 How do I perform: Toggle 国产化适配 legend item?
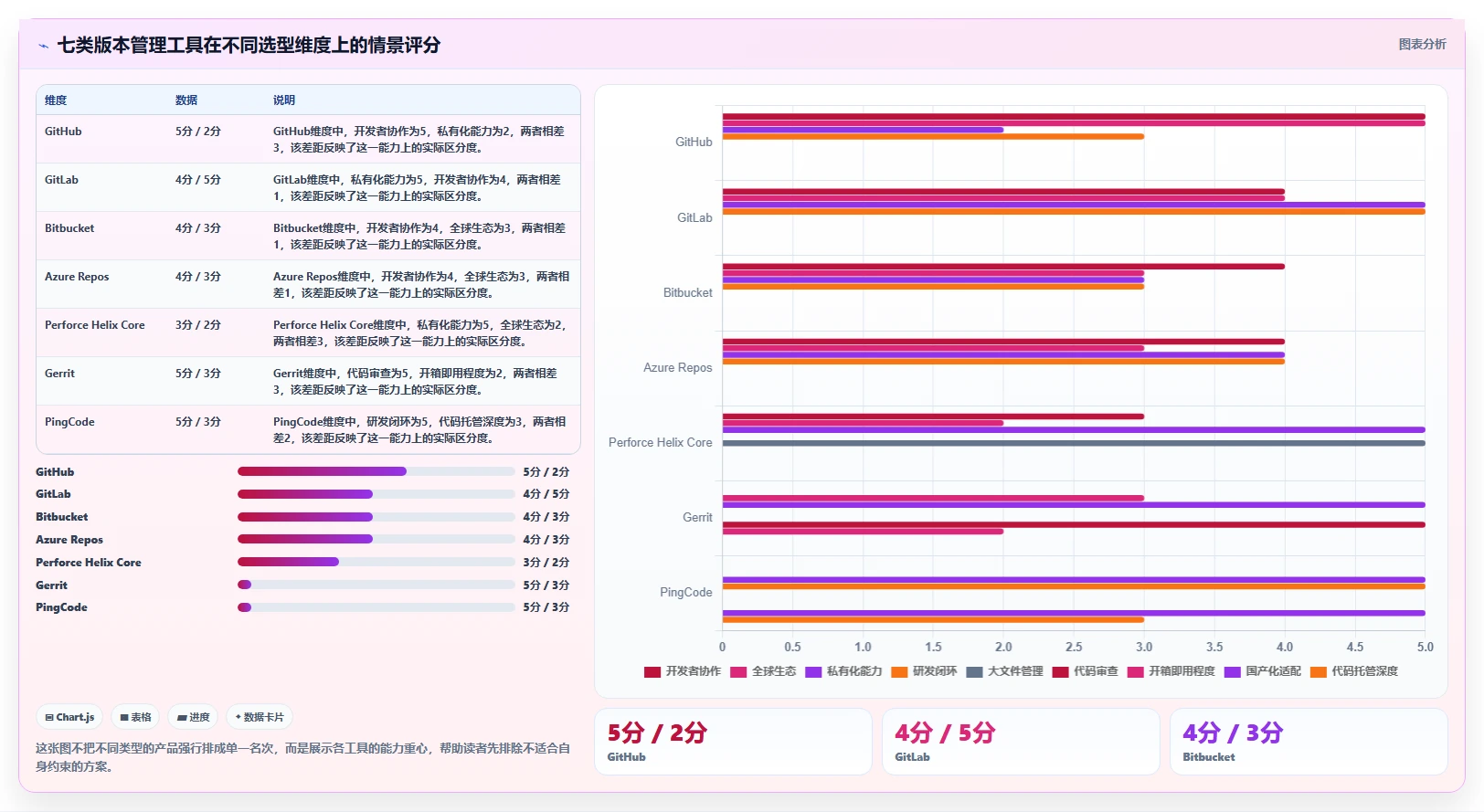point(1263,671)
